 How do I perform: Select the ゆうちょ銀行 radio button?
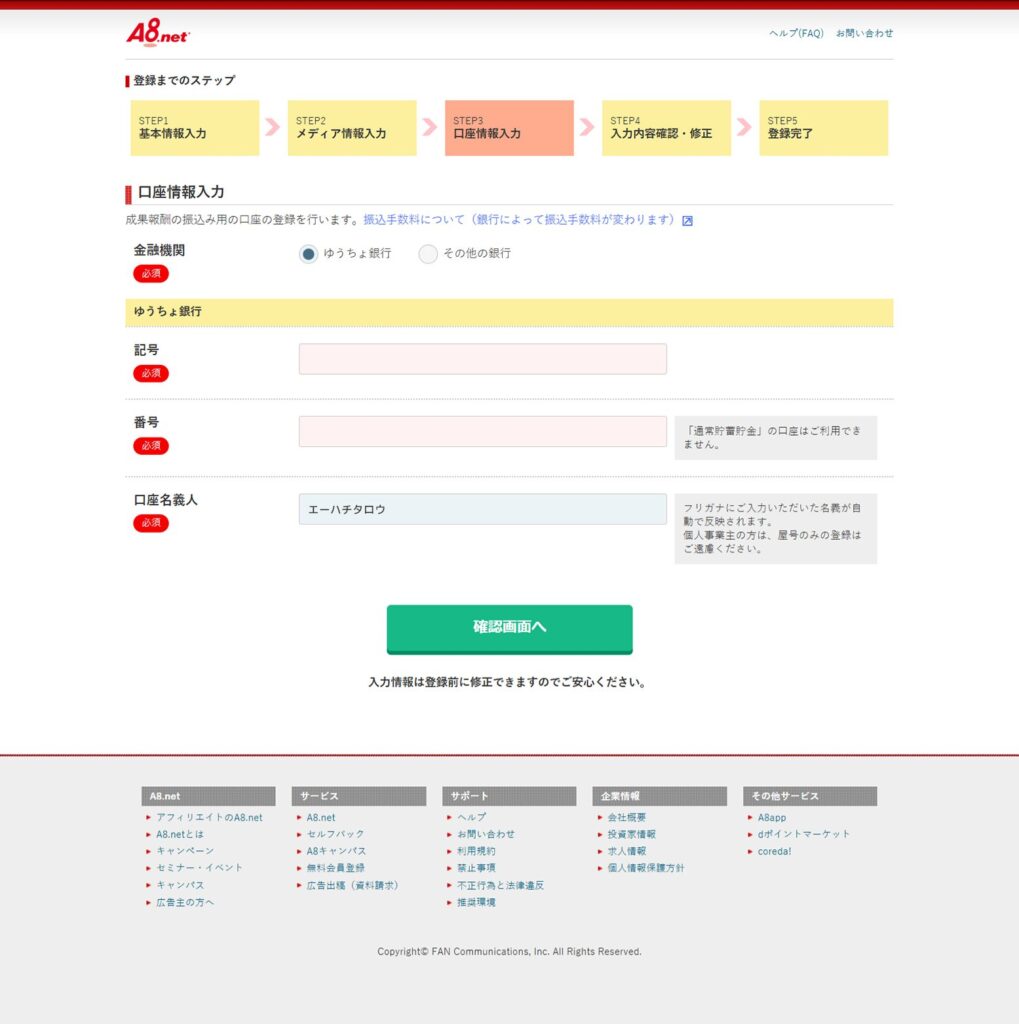309,254
